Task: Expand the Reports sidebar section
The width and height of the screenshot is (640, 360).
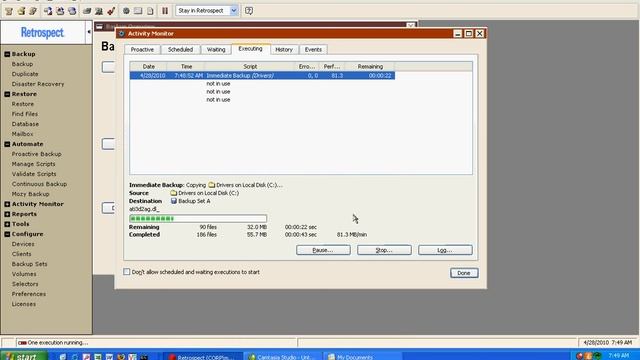Action: coord(7,214)
